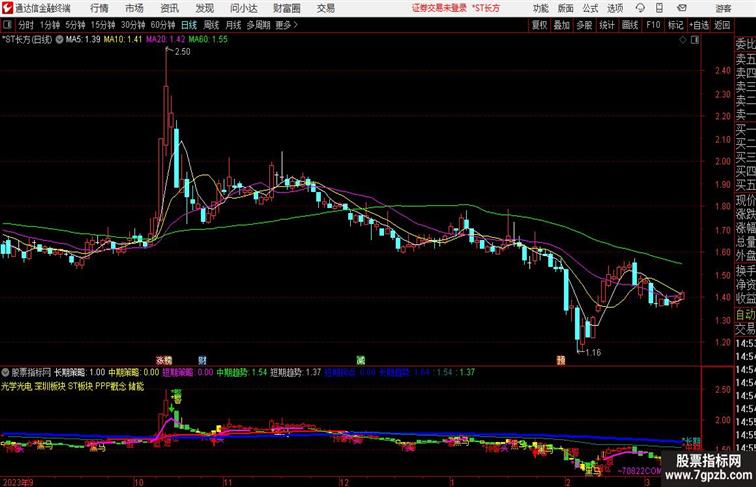The image size is (756, 487).
Task: Open settings gear beside 股票指标网 indicator
Action: tap(5, 372)
